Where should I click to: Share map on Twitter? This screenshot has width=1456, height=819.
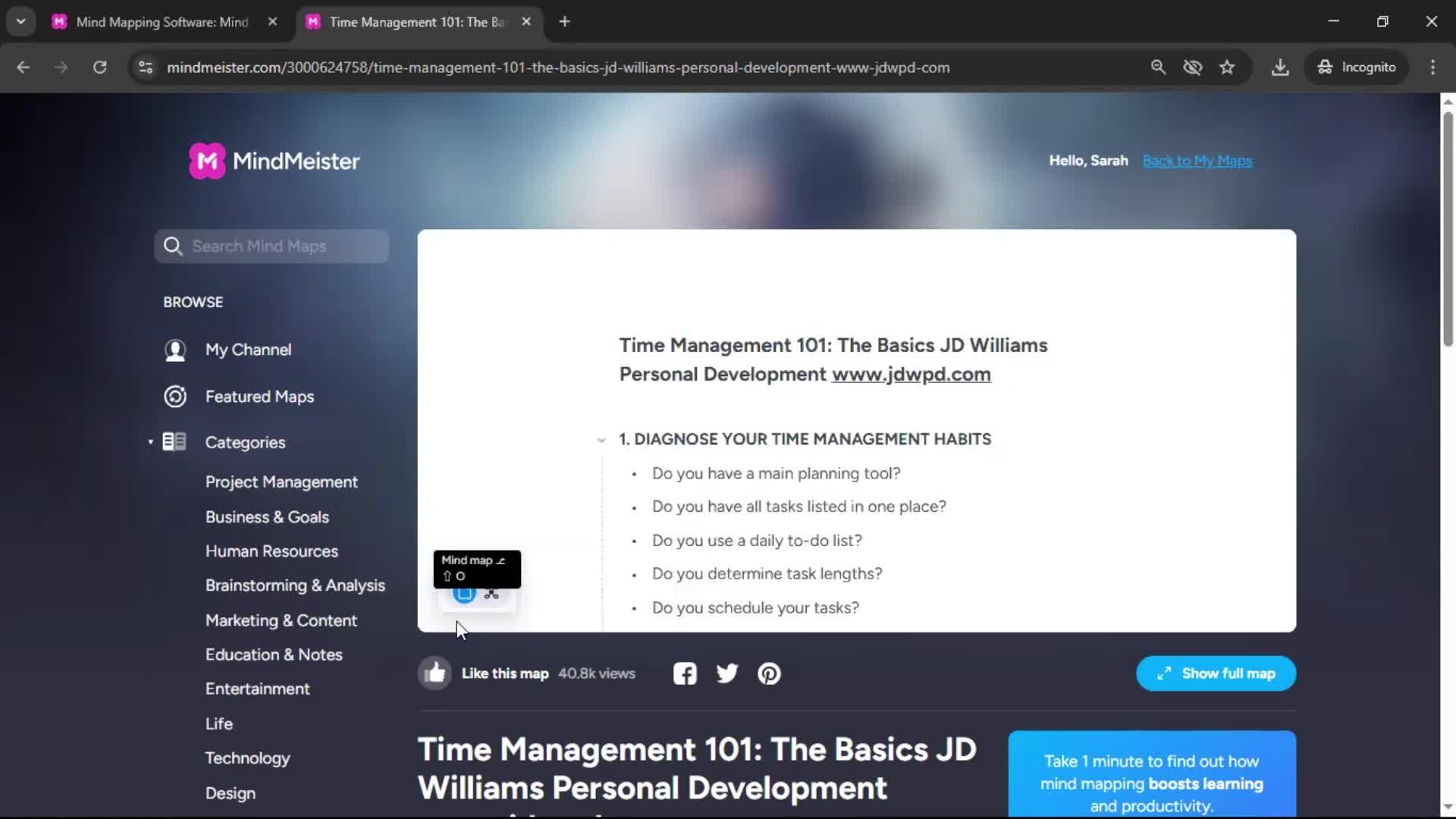click(x=727, y=673)
